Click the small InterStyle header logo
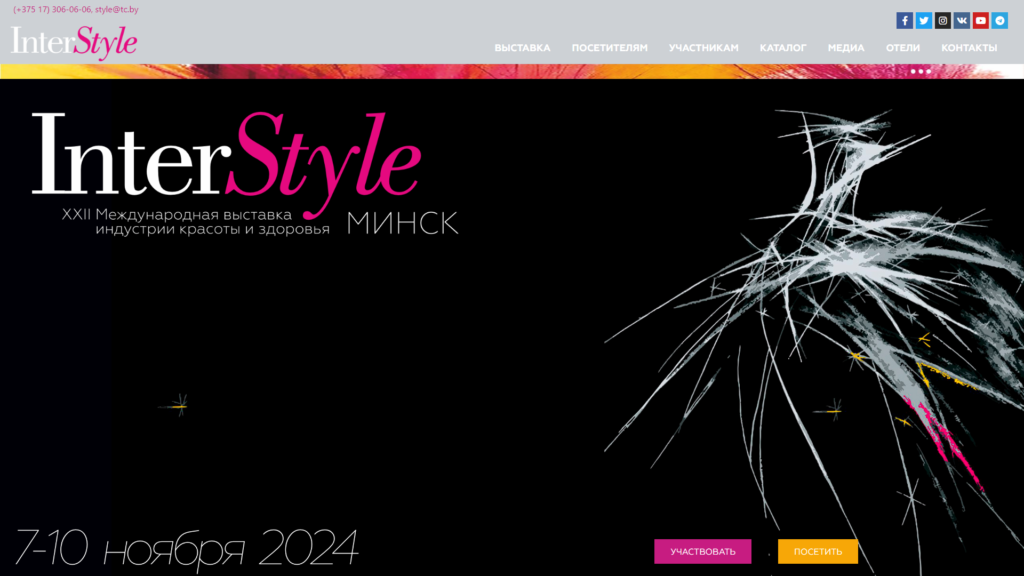 74,42
